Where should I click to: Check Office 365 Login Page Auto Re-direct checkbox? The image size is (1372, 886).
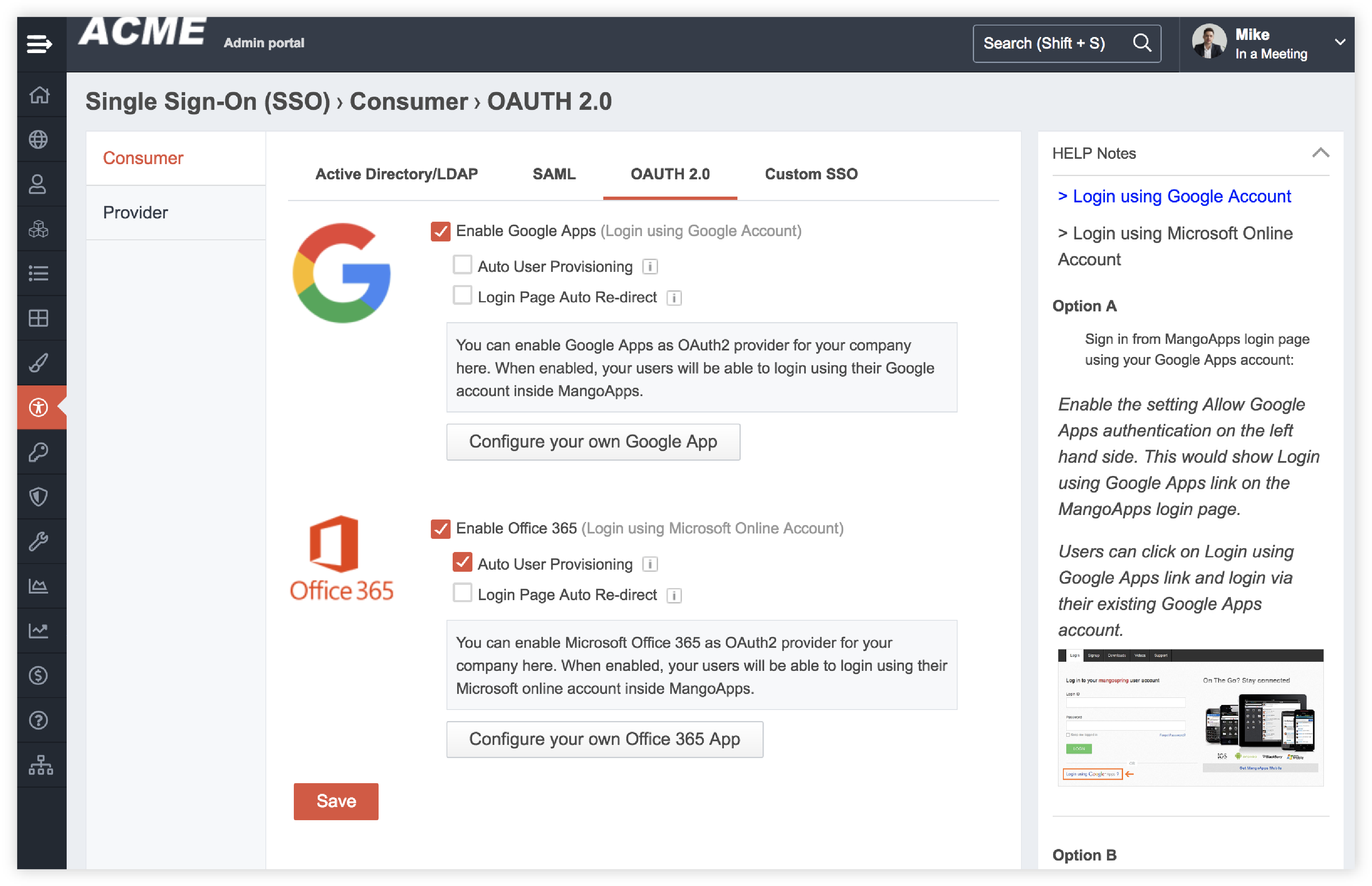pyautogui.click(x=462, y=593)
